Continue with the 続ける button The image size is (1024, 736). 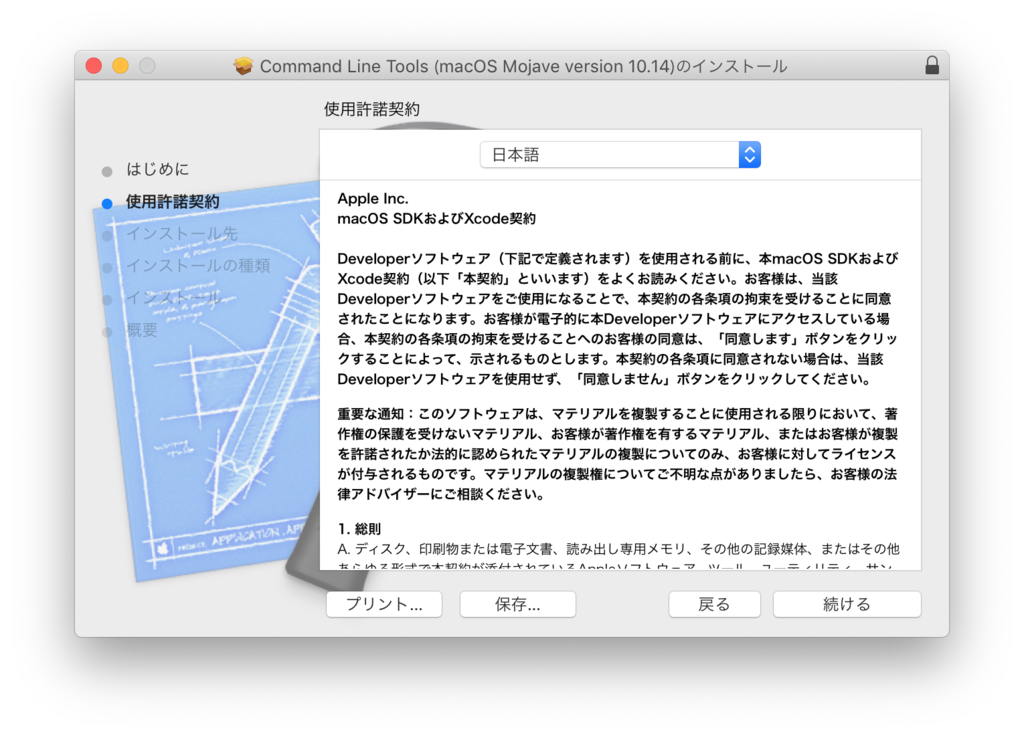tap(847, 604)
